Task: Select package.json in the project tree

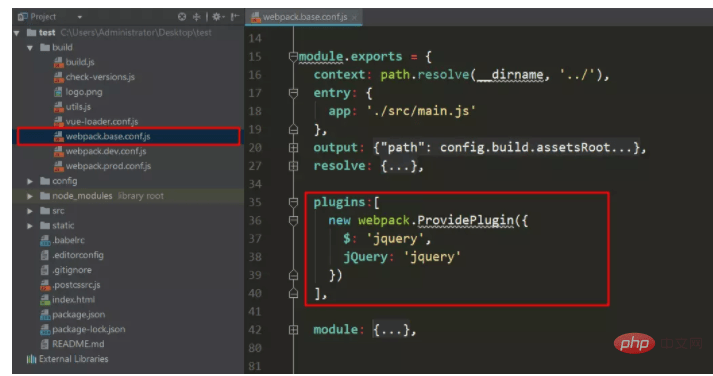Action: [78, 315]
